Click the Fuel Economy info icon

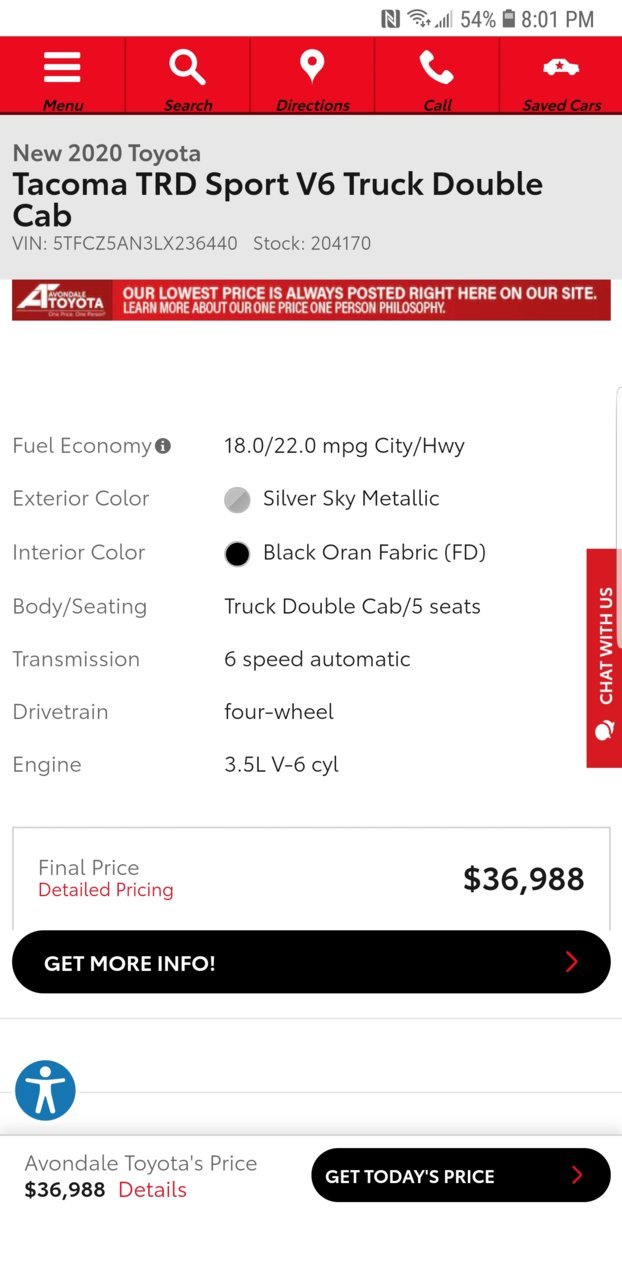coord(163,446)
